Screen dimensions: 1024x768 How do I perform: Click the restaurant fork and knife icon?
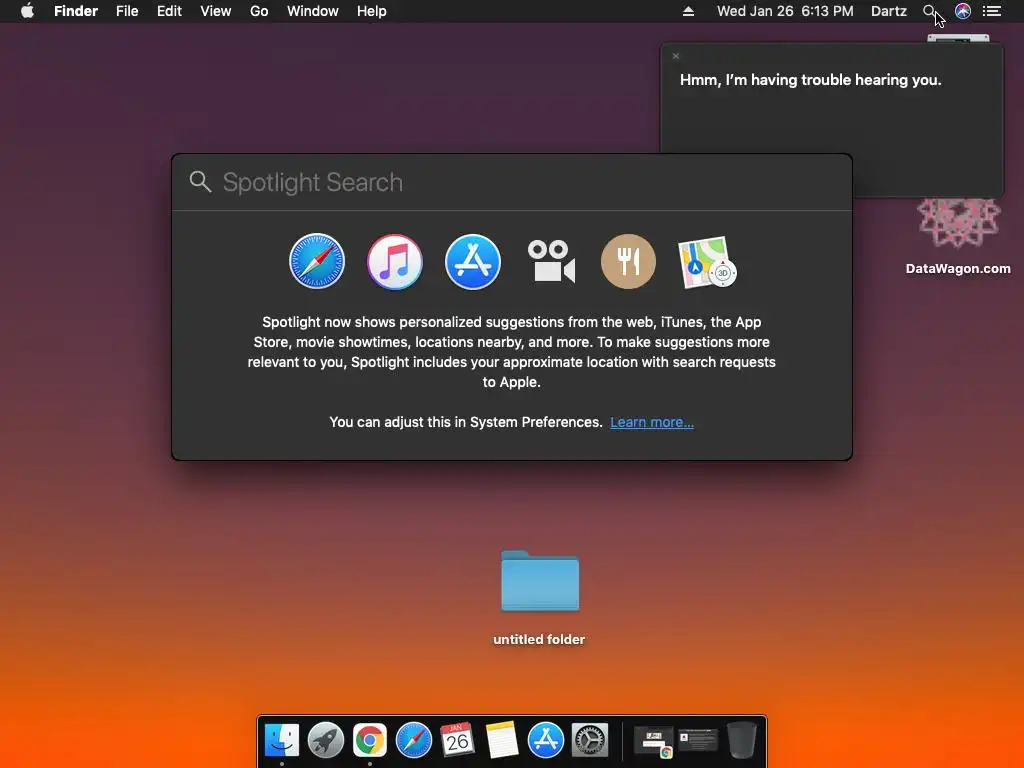[x=628, y=261]
